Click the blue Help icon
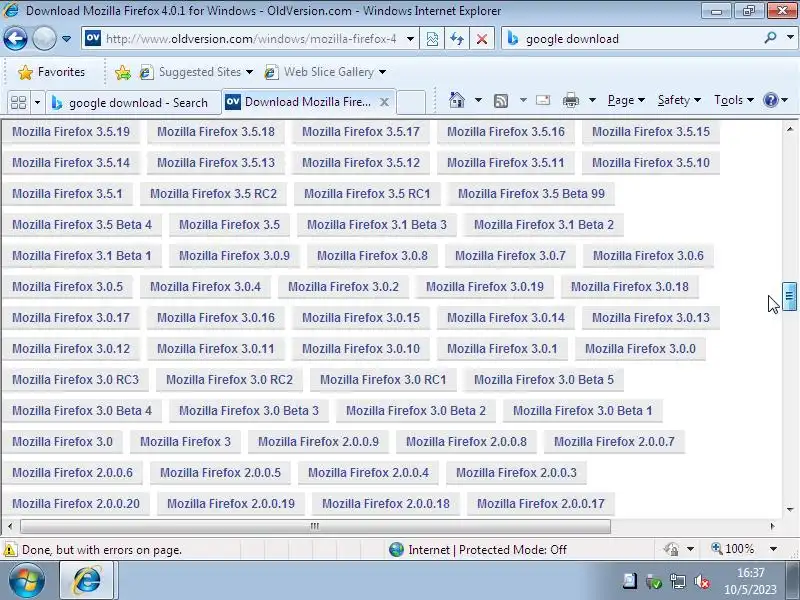 tap(770, 100)
